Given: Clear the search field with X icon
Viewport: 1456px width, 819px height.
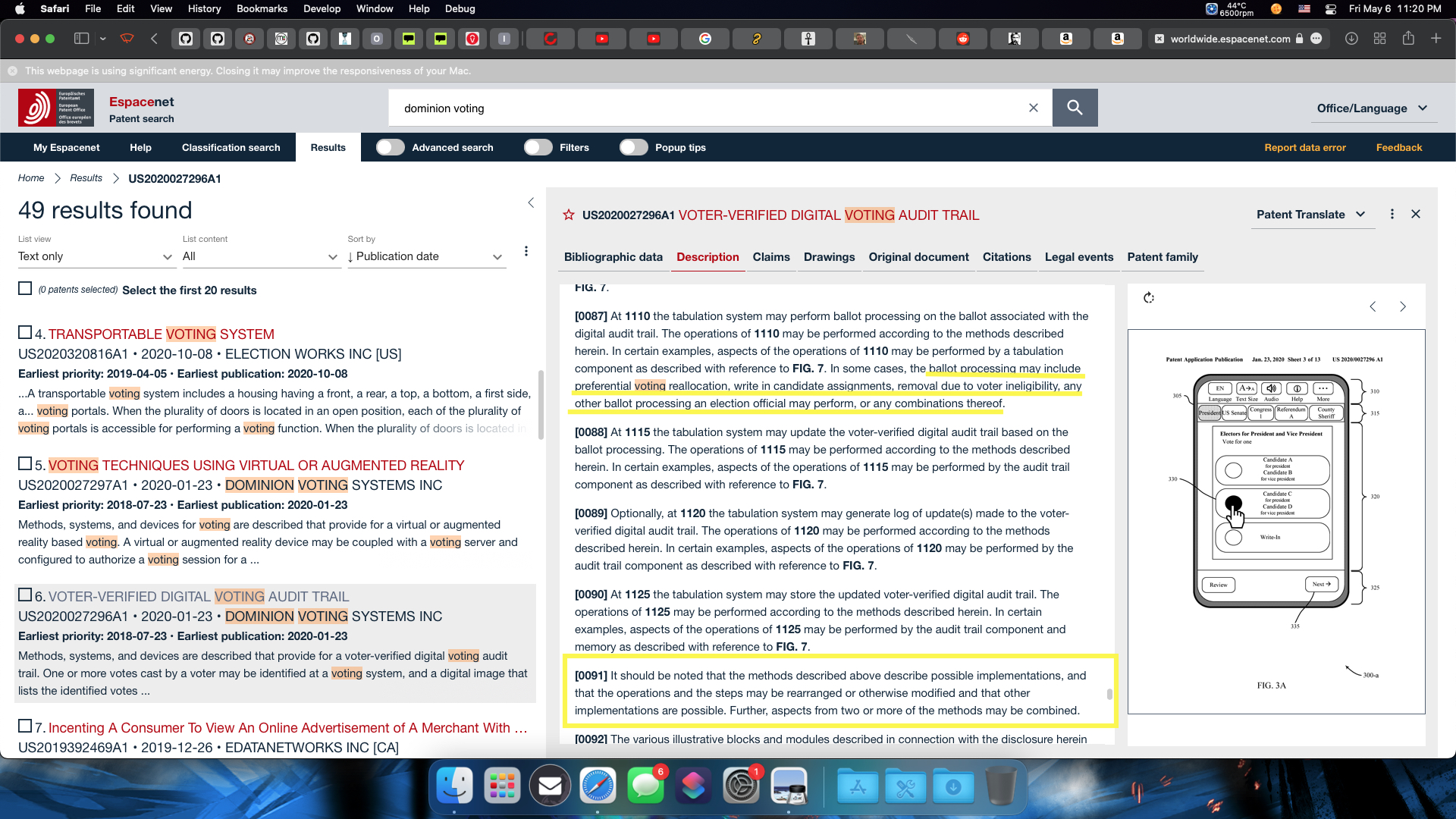Looking at the screenshot, I should 1033,108.
